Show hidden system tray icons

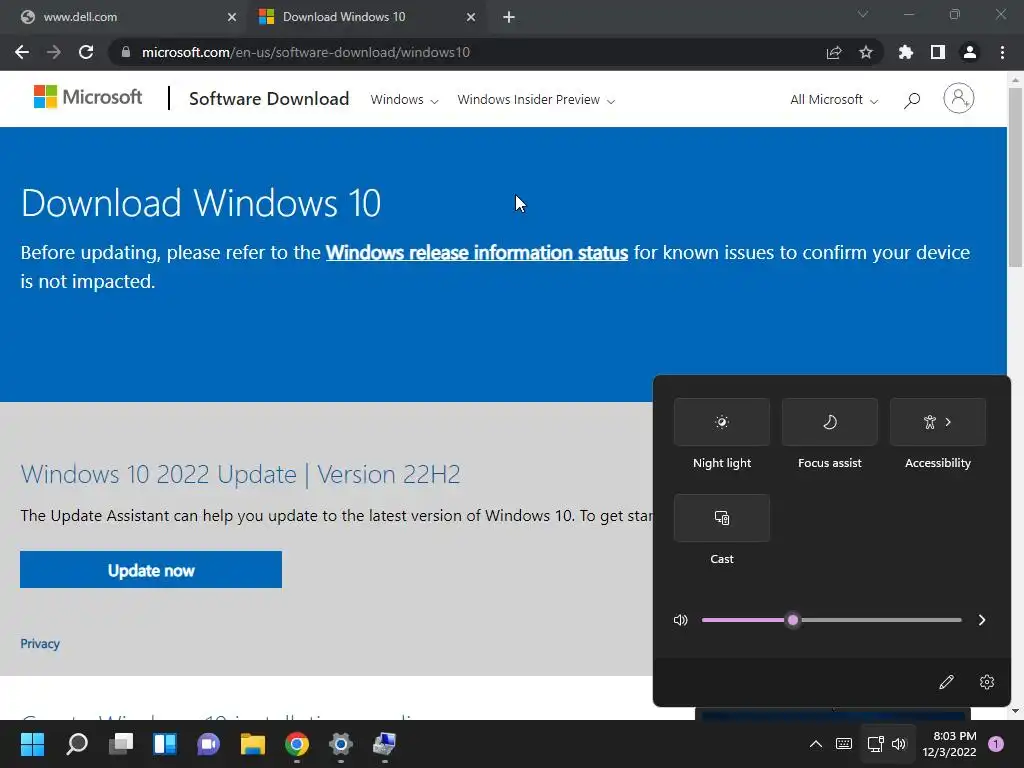(816, 744)
